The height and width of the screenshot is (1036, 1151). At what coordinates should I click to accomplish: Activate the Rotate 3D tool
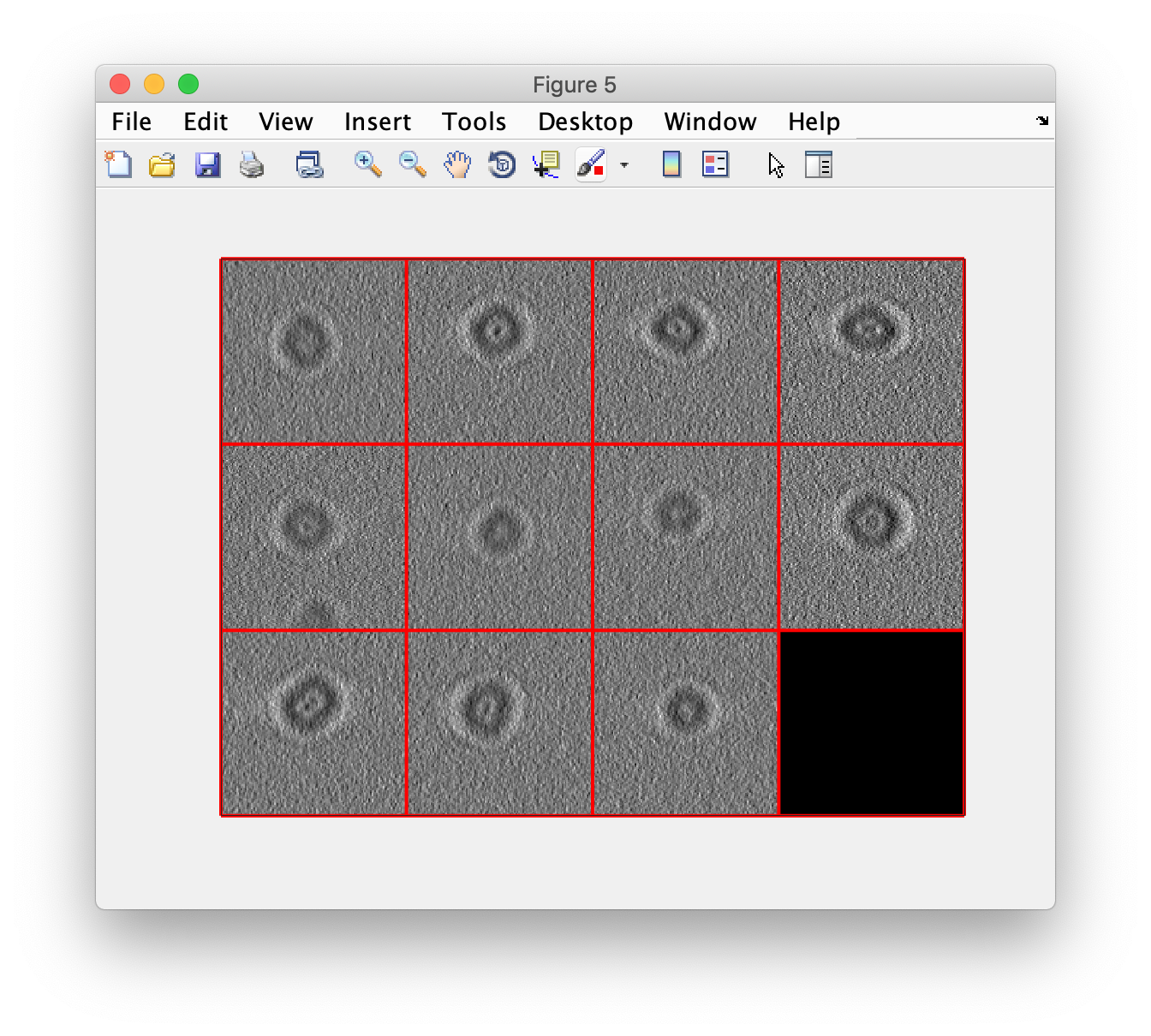pyautogui.click(x=502, y=164)
